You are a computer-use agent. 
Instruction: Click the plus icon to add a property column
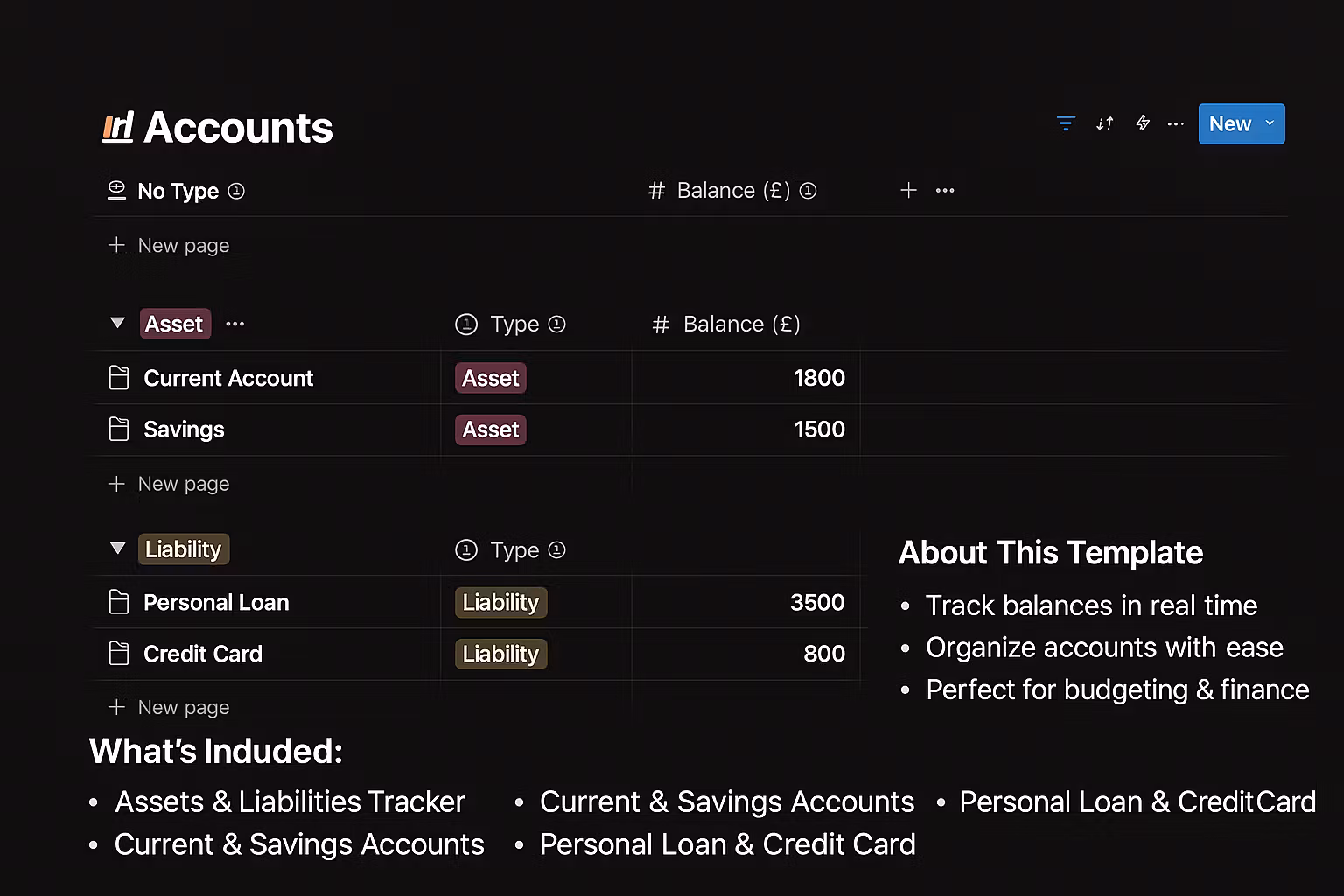(908, 190)
